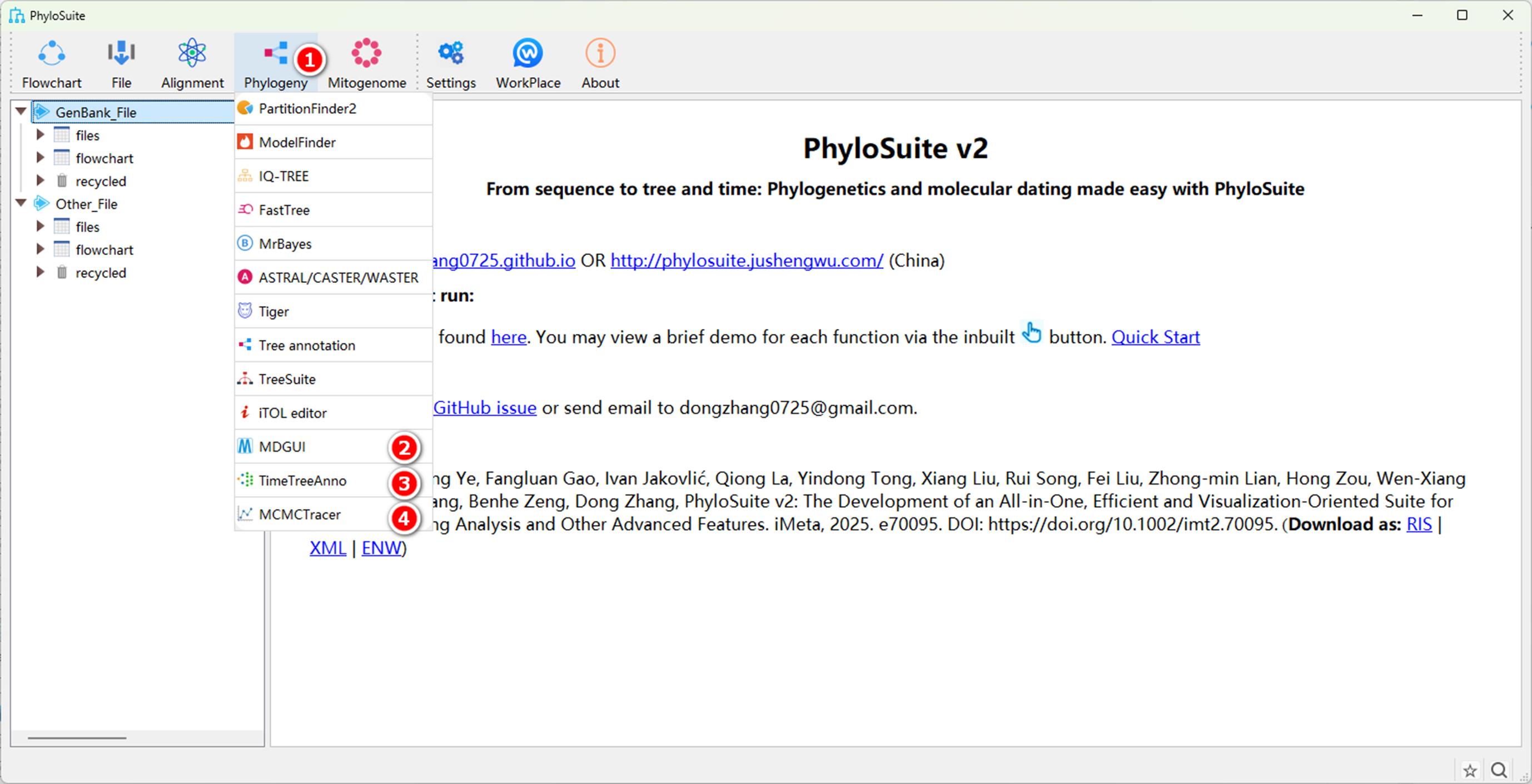
Task: Download citation as RIS
Action: [x=1419, y=525]
